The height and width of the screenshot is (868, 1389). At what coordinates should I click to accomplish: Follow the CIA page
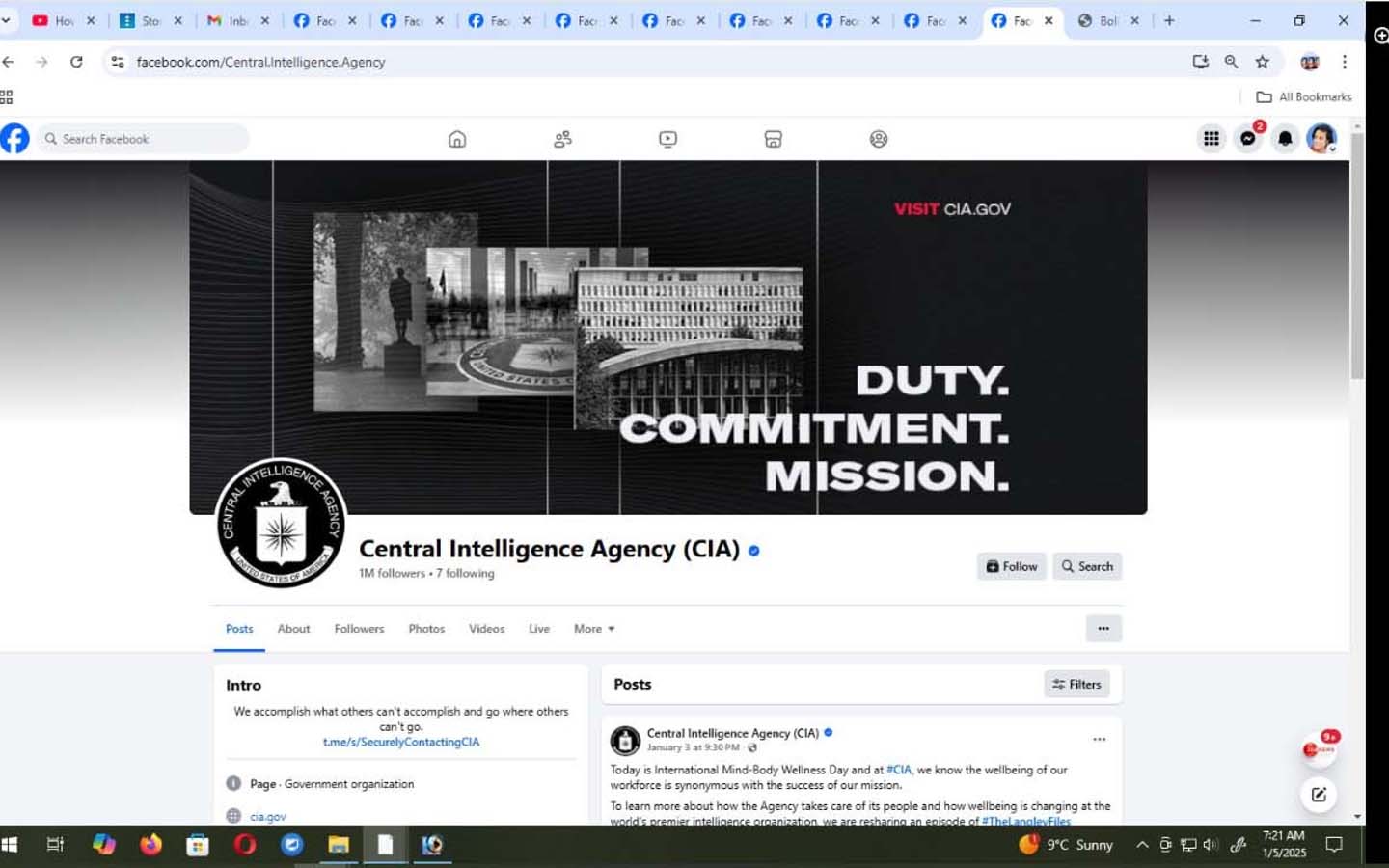1012,566
